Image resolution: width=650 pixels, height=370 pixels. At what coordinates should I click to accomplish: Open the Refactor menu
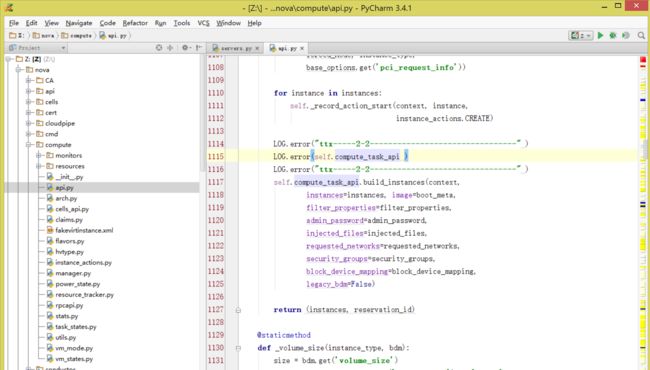coord(135,23)
